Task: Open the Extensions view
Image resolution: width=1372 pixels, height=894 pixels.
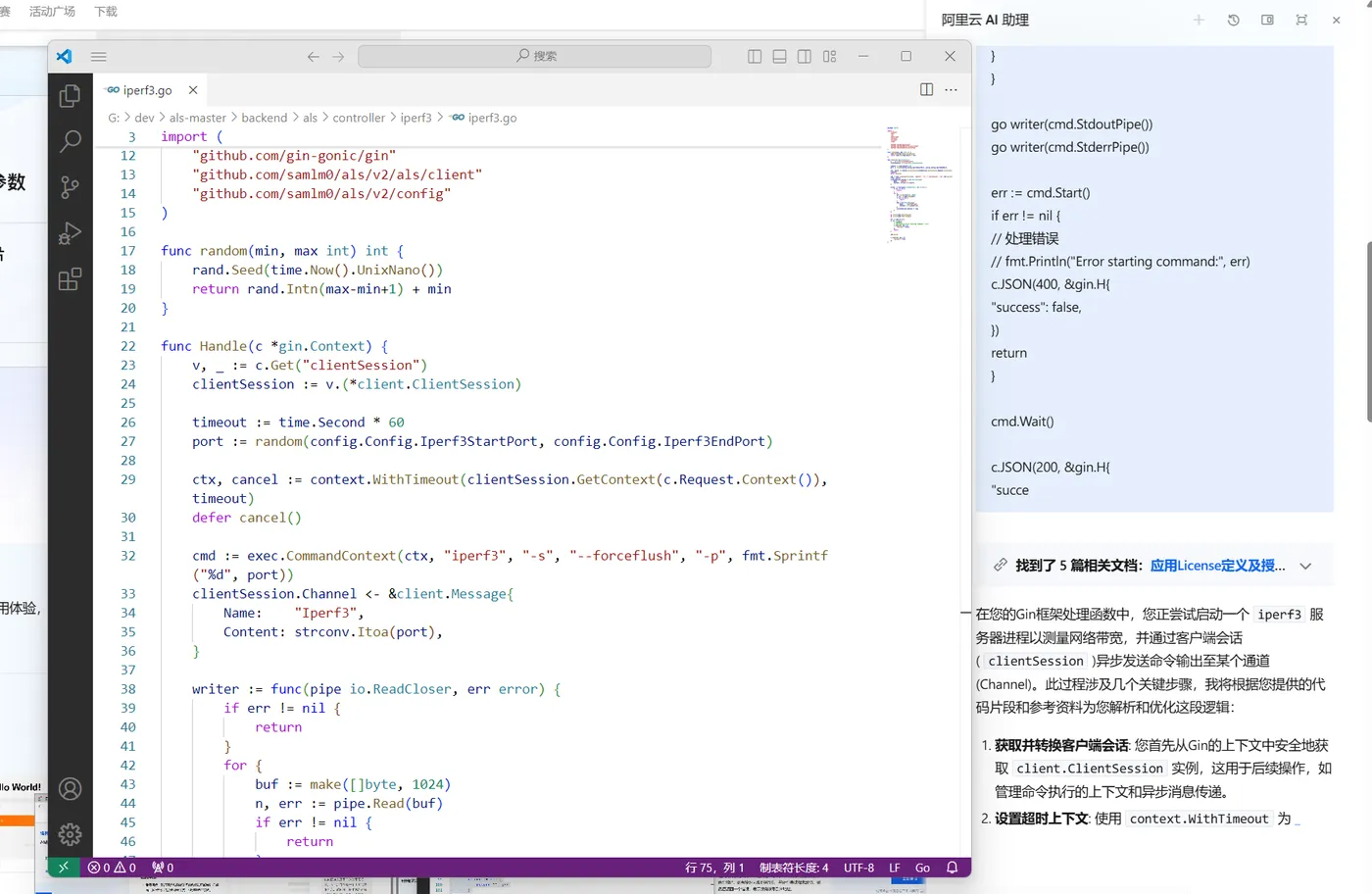Action: (70, 279)
